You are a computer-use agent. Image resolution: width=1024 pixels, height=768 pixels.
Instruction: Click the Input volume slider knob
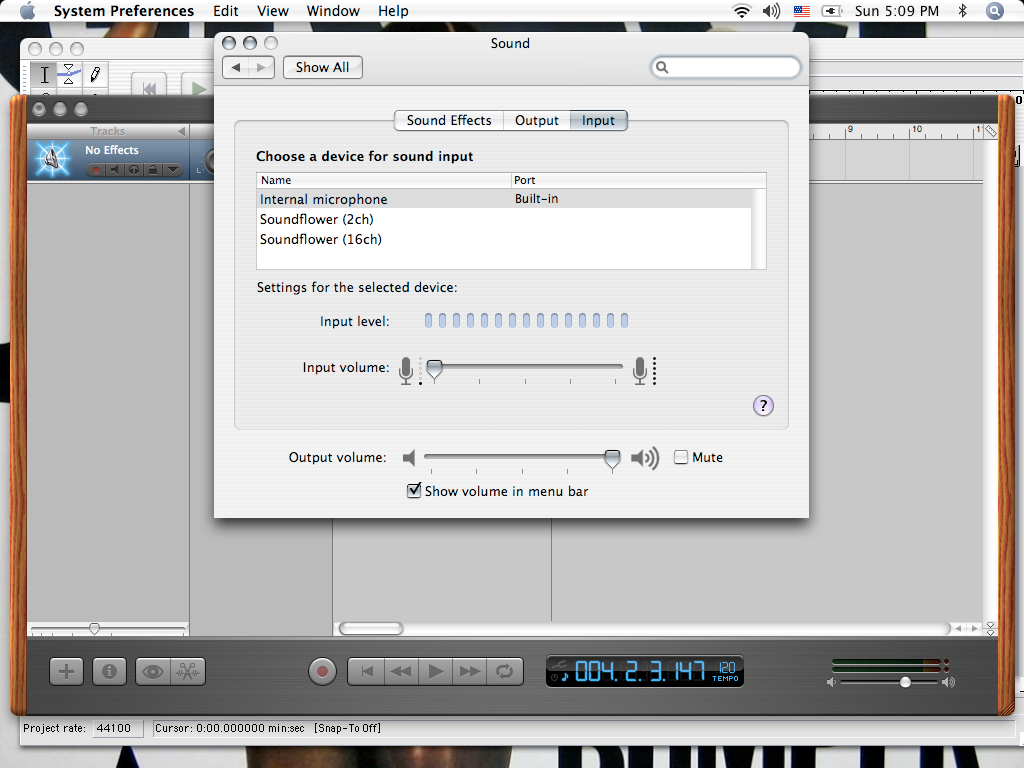(x=434, y=370)
